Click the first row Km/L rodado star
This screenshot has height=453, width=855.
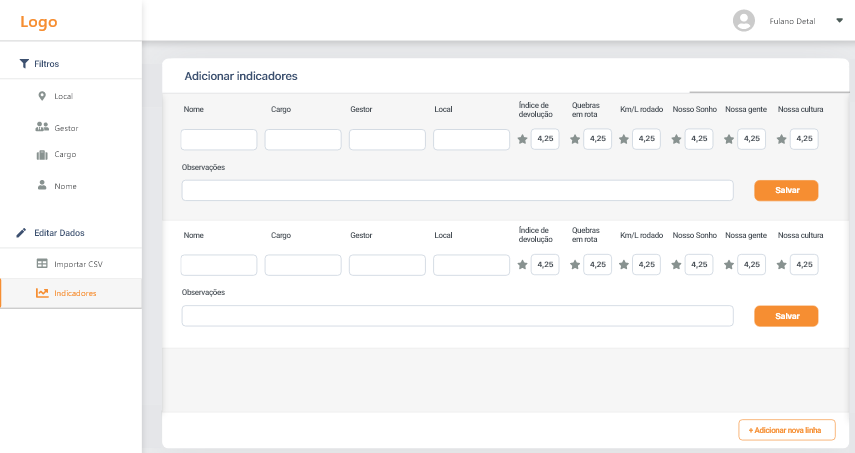pyautogui.click(x=624, y=139)
